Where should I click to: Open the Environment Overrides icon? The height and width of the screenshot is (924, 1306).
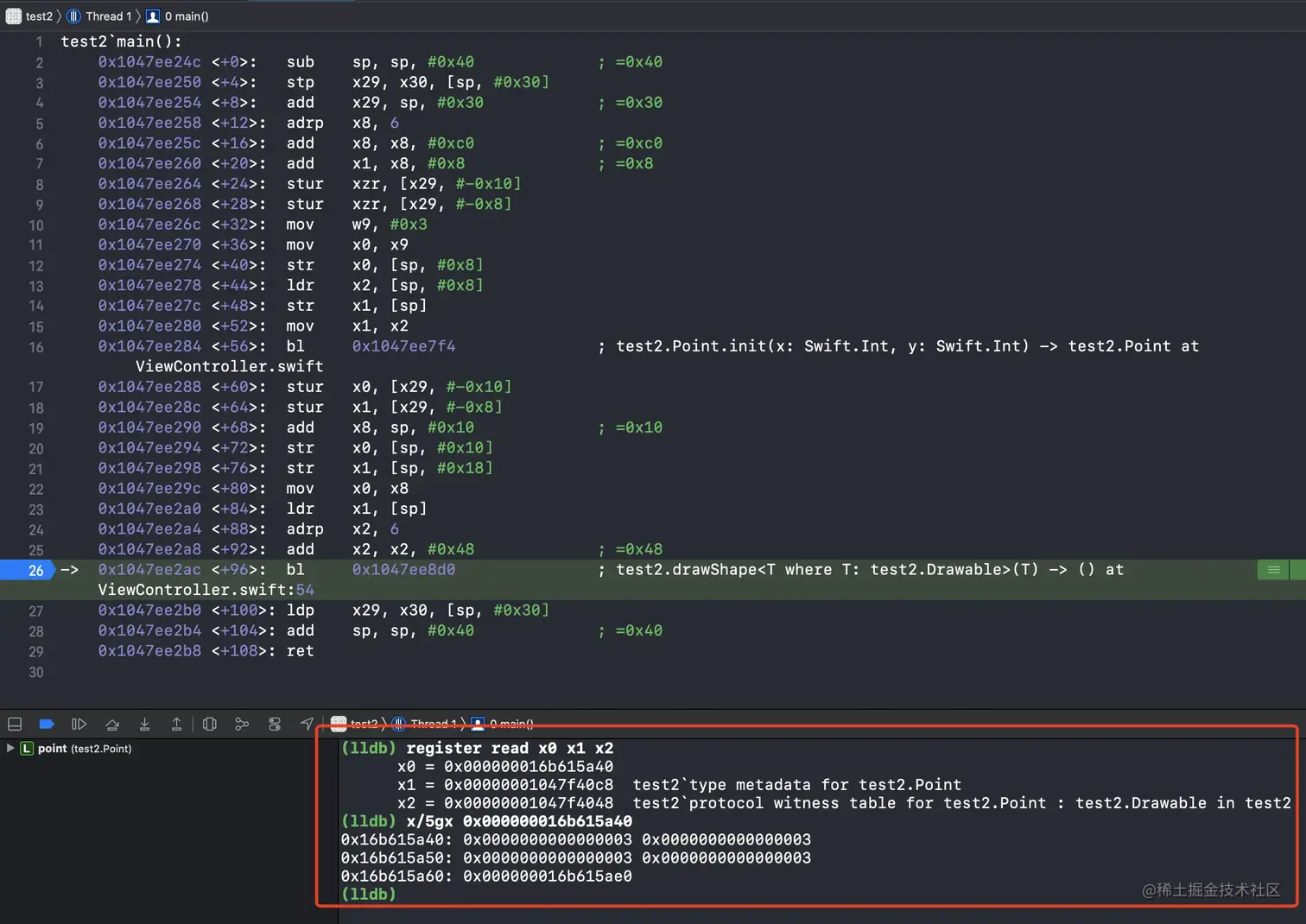pos(275,724)
